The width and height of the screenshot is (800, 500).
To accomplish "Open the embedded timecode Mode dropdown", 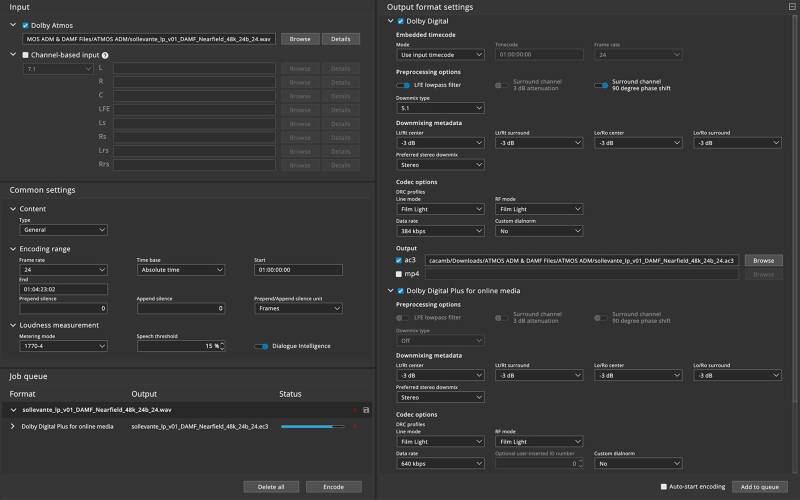I will click(x=440, y=54).
